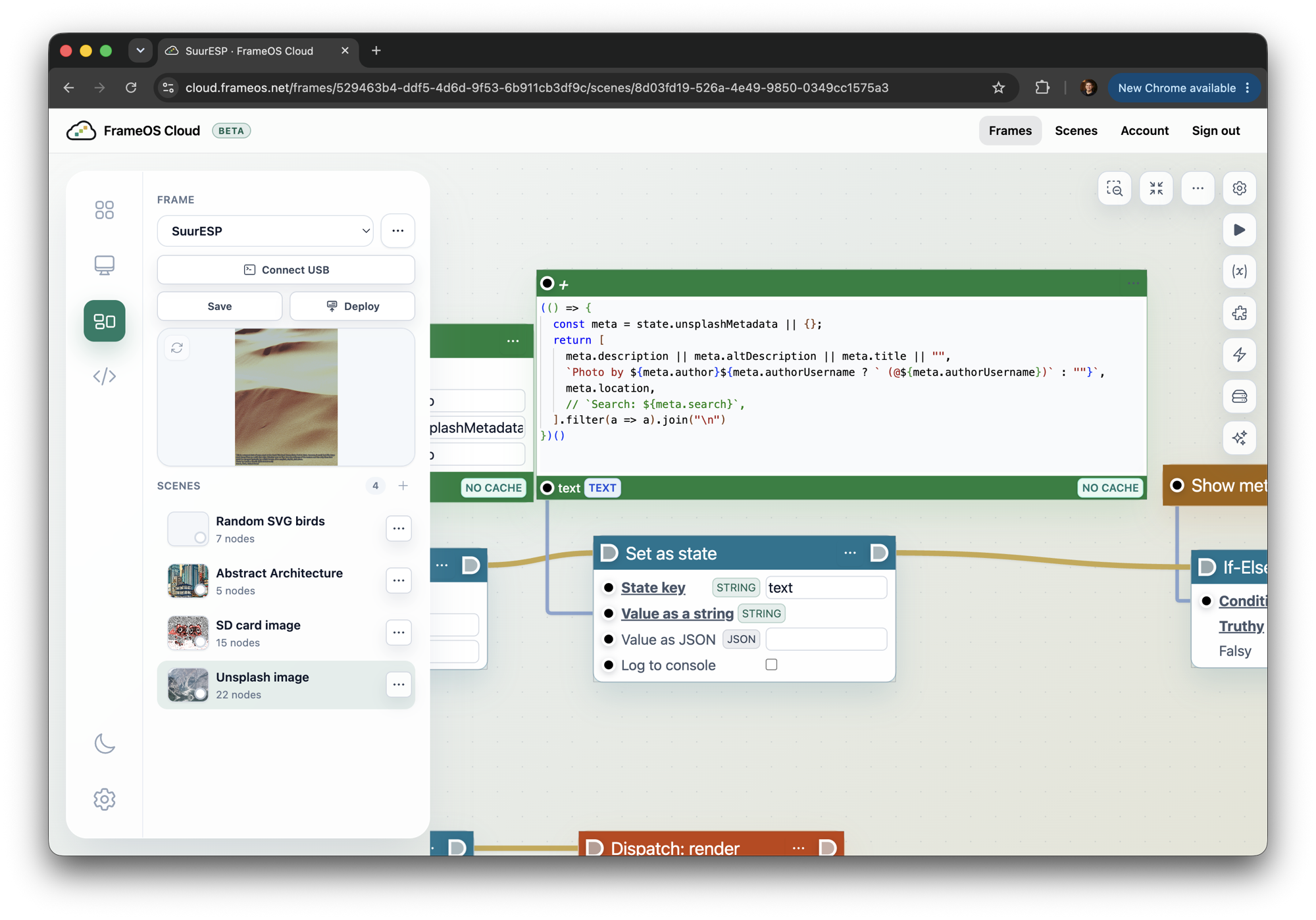
Task: Select the scenes layout icon in sidebar
Action: pos(104,321)
